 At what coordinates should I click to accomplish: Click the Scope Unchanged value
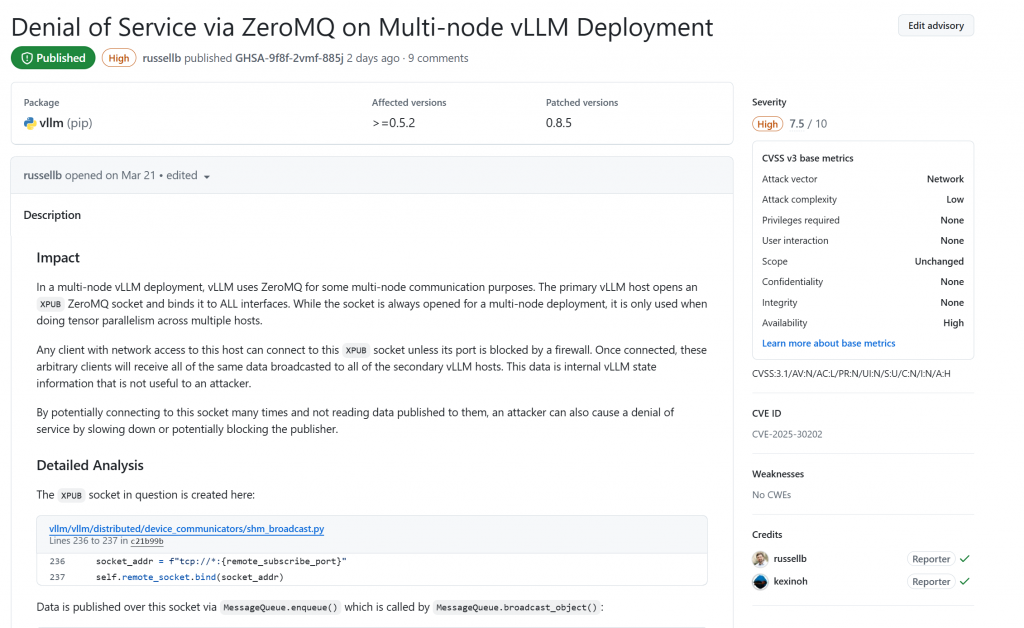tap(939, 261)
